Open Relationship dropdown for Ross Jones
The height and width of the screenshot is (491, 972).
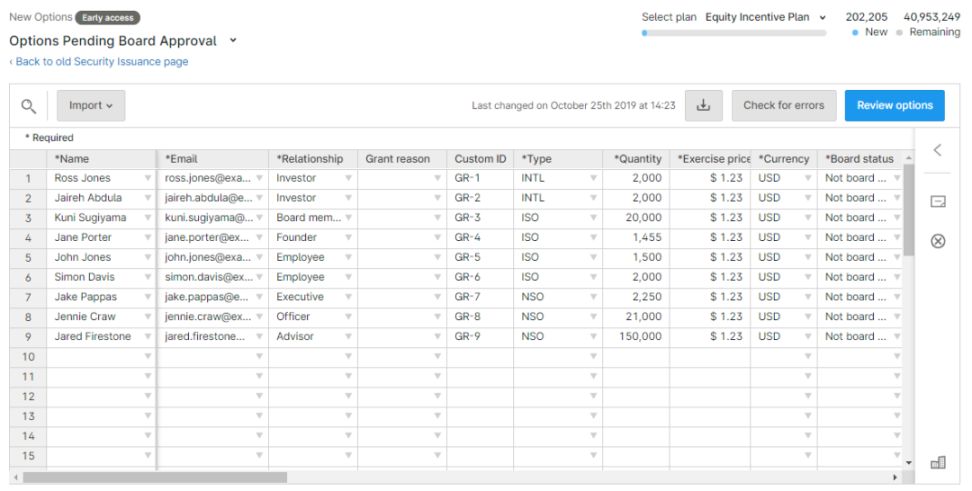[348, 178]
